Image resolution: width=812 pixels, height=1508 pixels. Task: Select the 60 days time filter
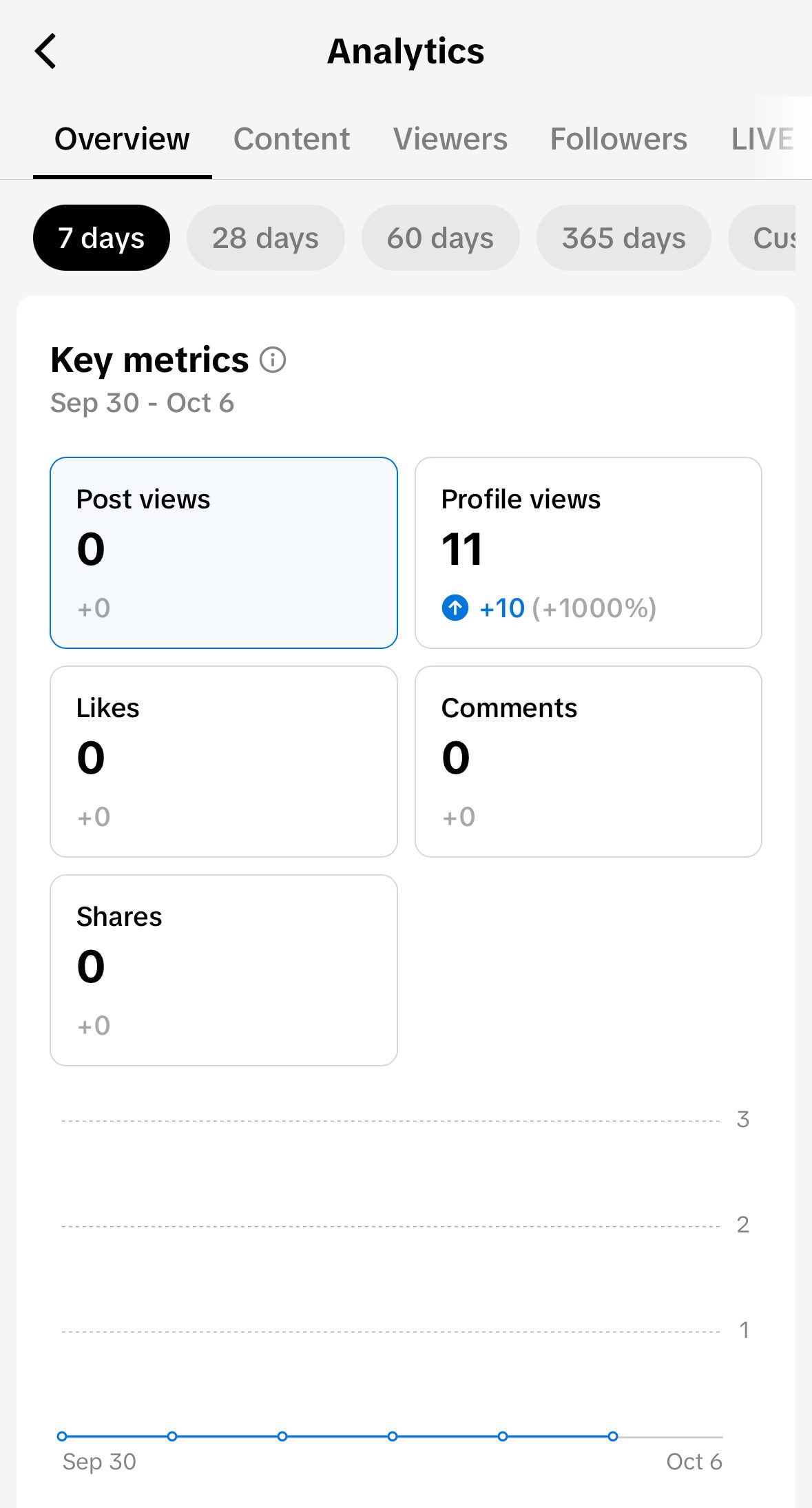pos(440,238)
